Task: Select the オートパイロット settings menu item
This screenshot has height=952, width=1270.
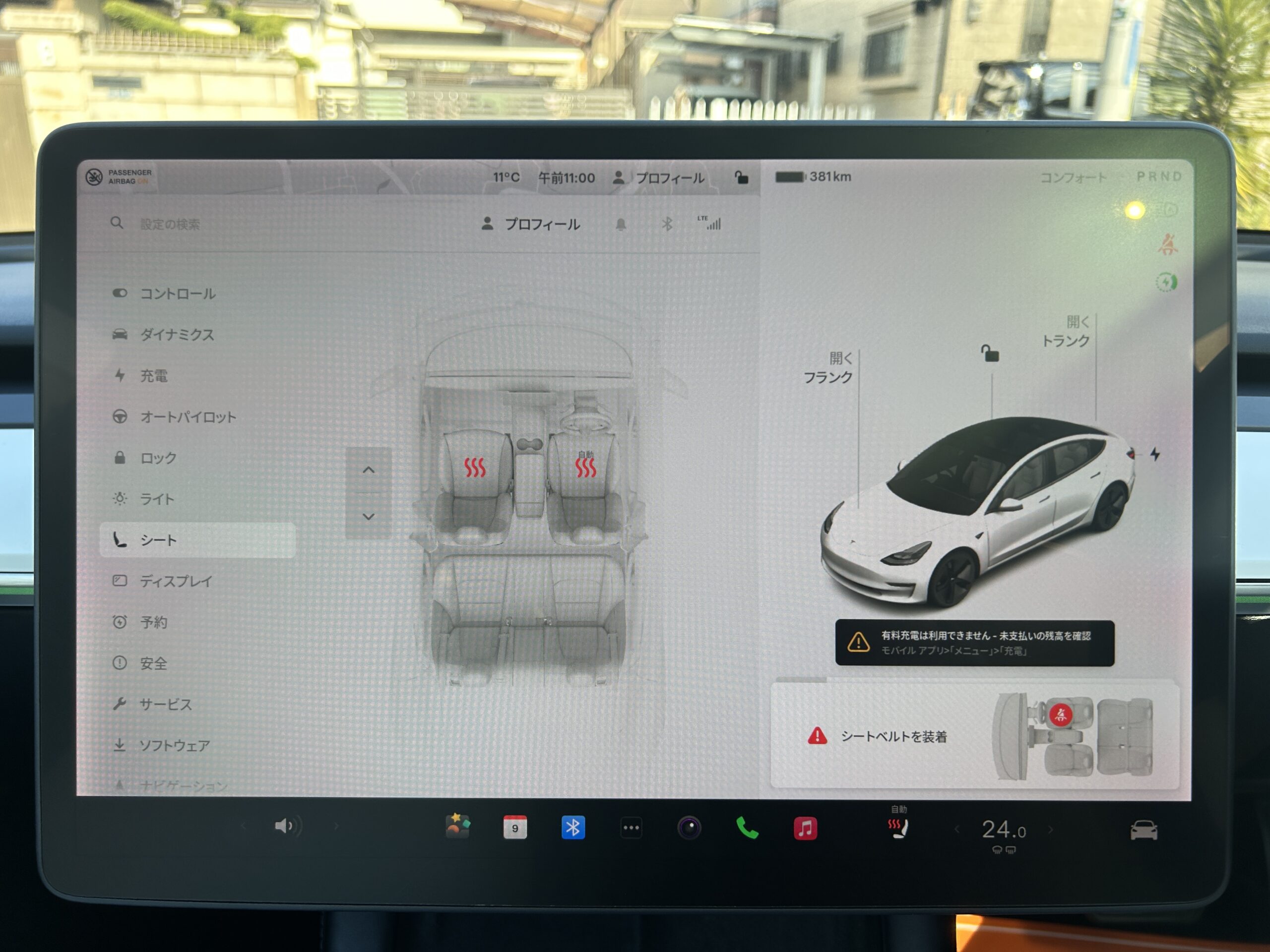Action: 188,416
